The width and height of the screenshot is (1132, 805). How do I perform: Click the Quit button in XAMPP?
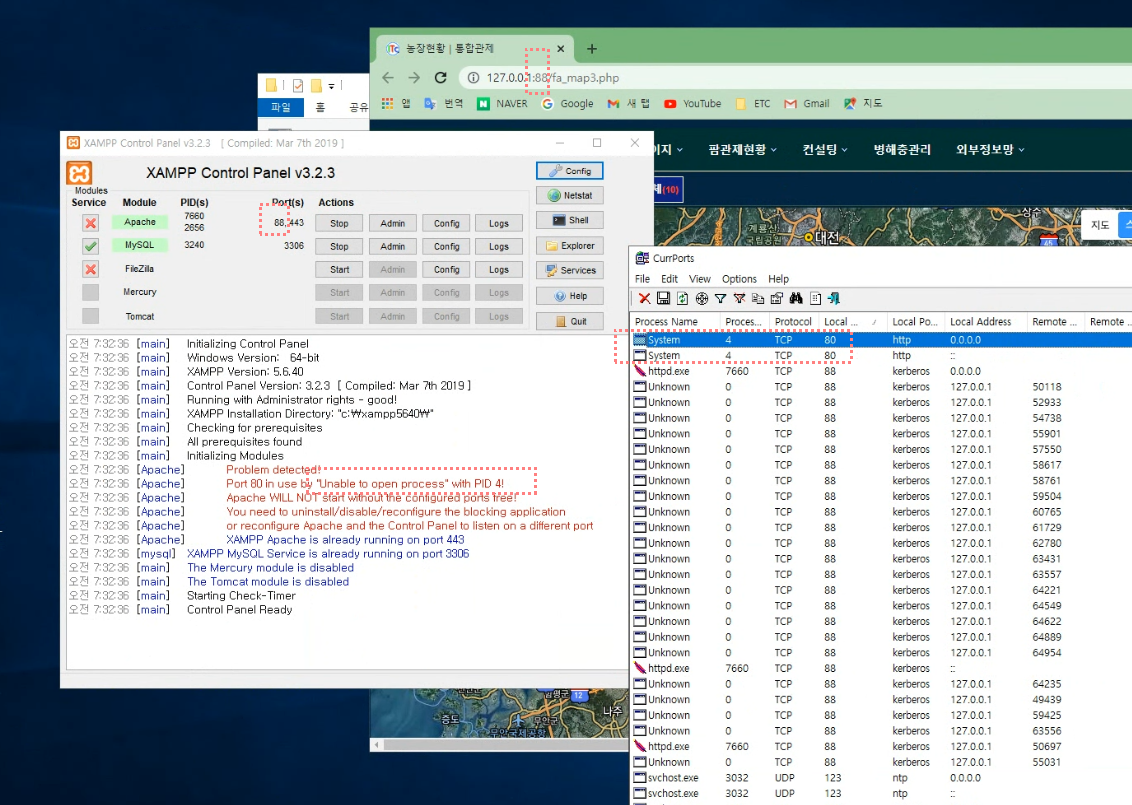pyautogui.click(x=570, y=321)
